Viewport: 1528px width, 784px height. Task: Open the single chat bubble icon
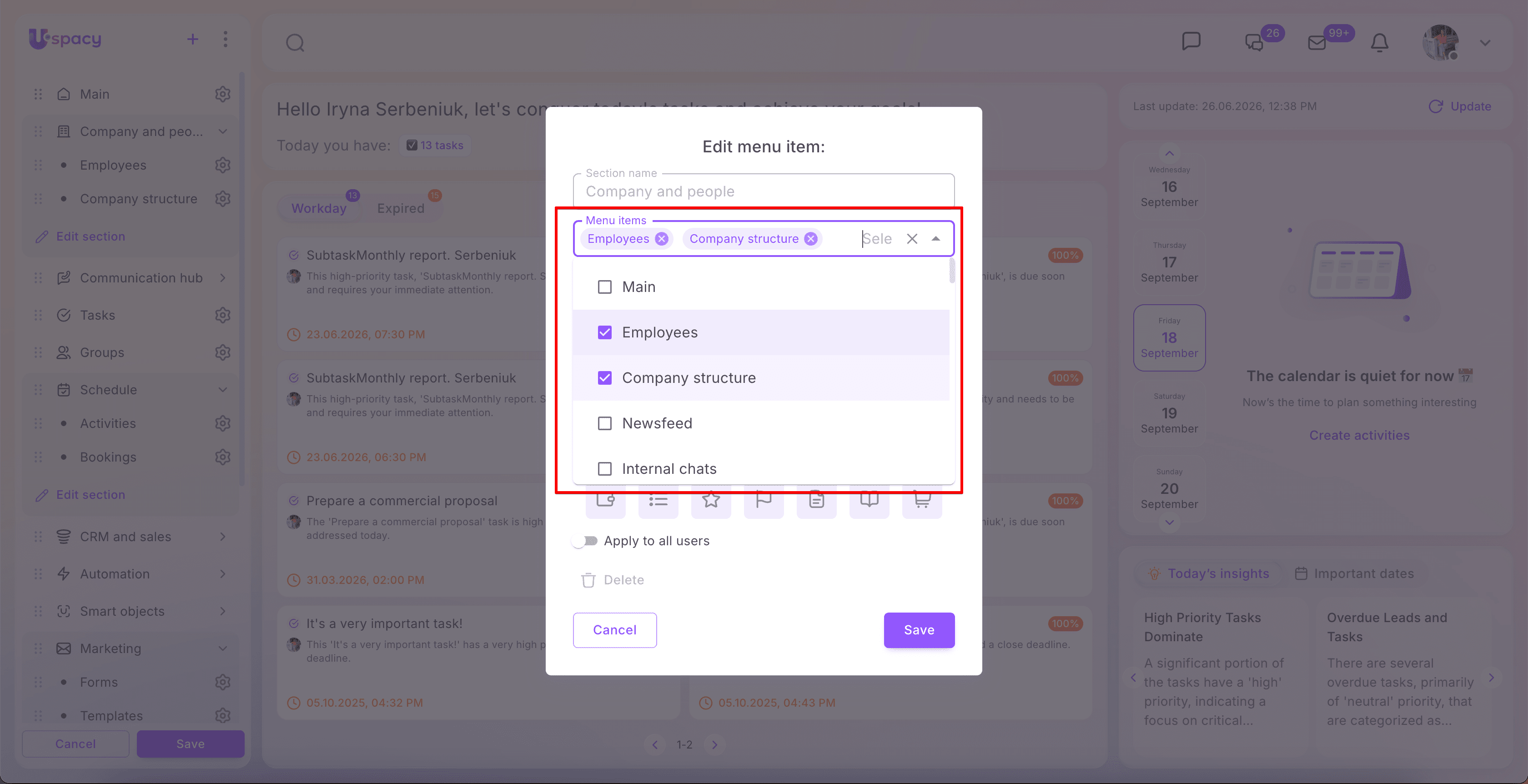(x=1191, y=41)
